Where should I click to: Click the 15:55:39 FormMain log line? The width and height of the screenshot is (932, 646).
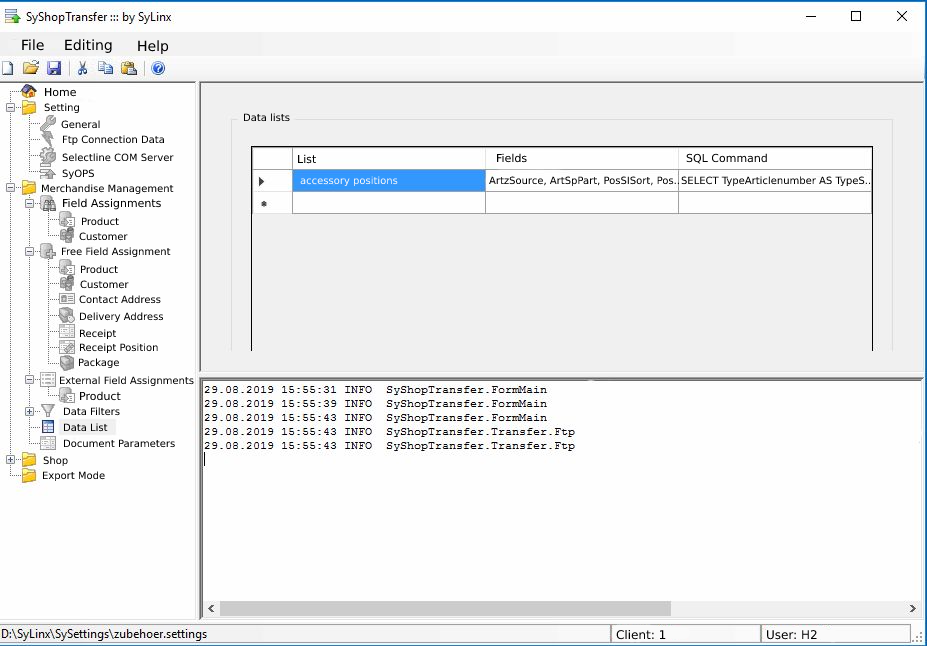coord(376,404)
